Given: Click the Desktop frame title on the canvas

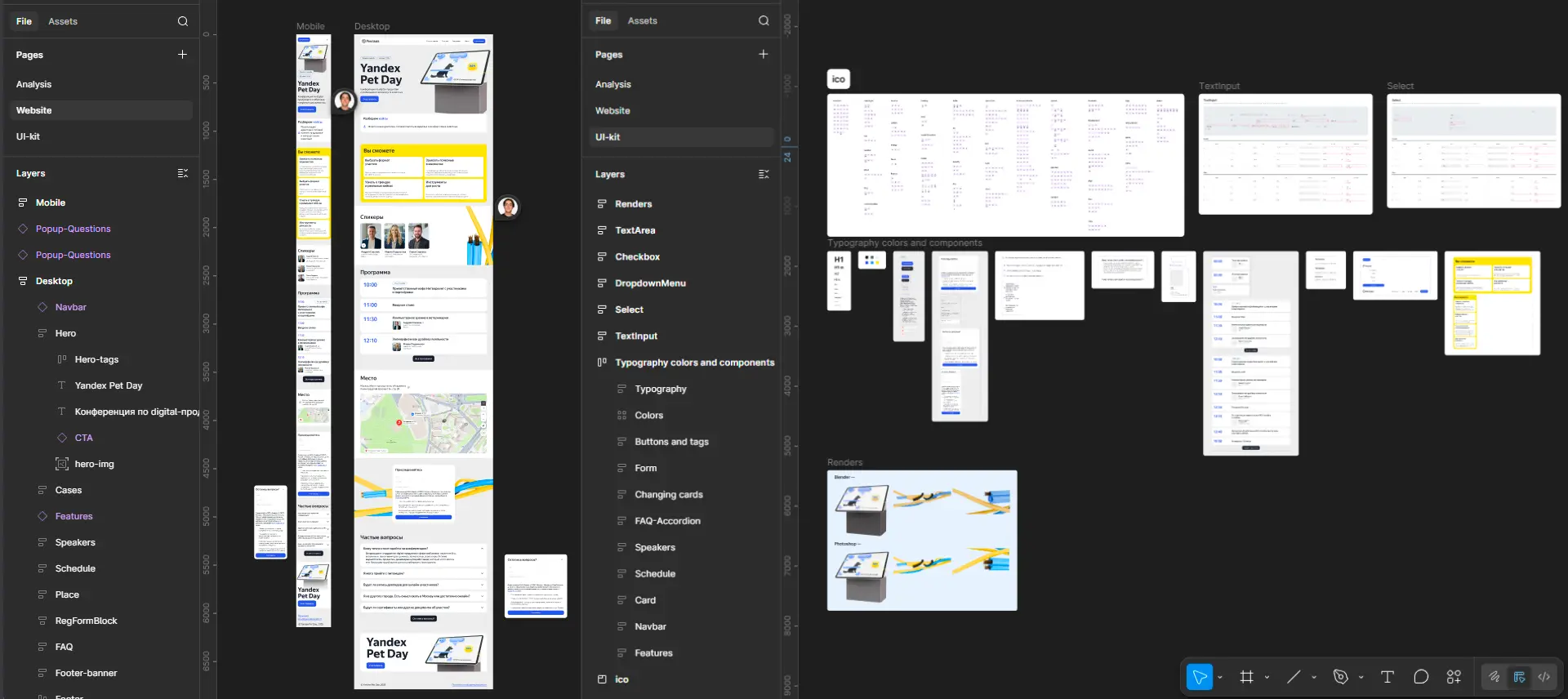Looking at the screenshot, I should [372, 27].
